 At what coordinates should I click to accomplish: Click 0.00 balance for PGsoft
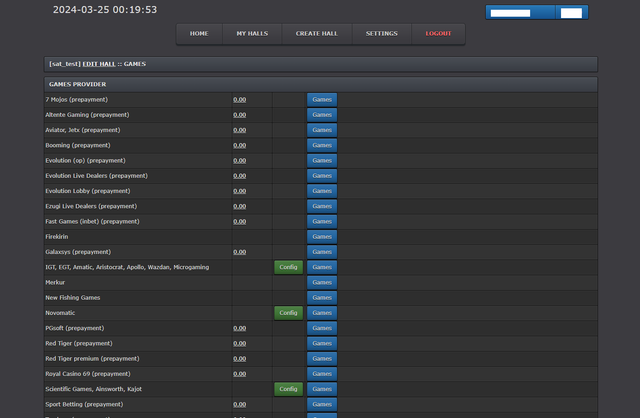pyautogui.click(x=240, y=328)
